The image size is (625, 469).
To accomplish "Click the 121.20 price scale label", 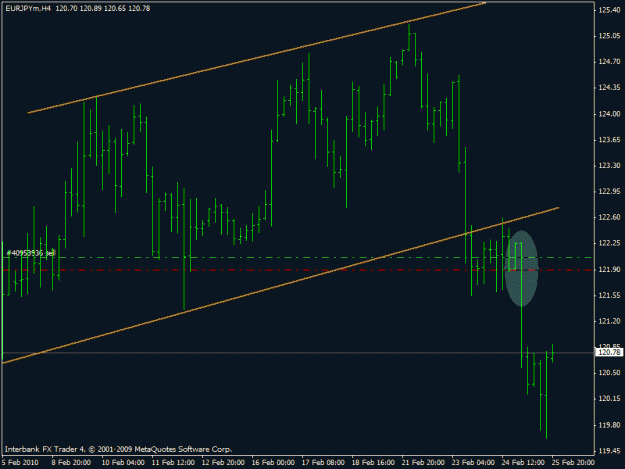I will pyautogui.click(x=609, y=321).
